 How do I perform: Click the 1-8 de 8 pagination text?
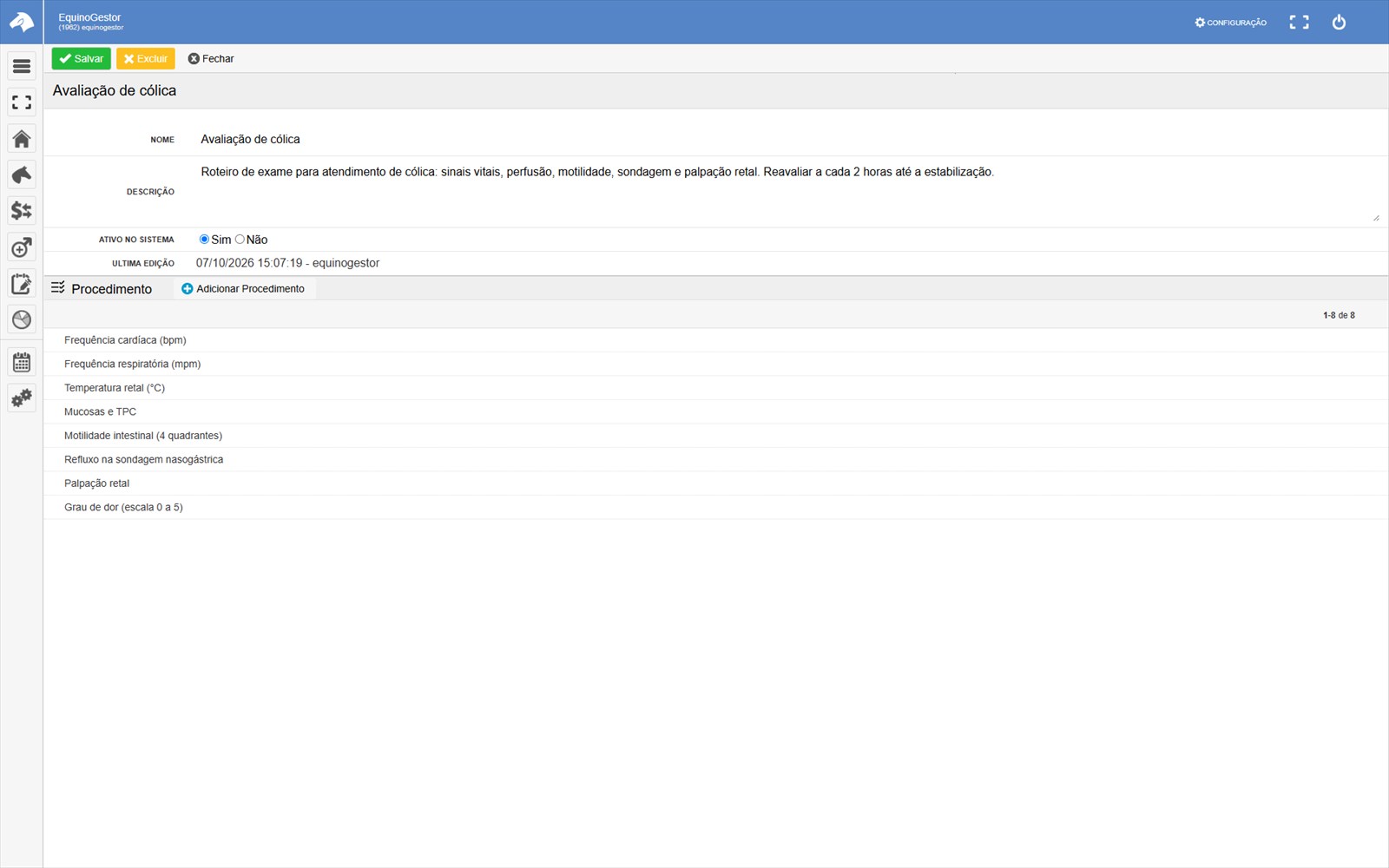[1339, 315]
